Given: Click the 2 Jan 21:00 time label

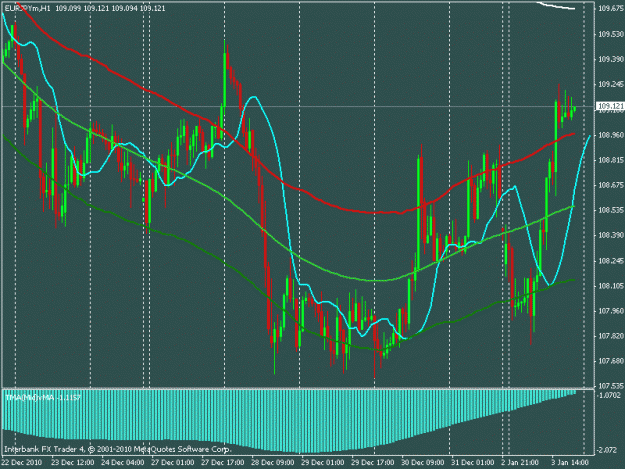Looking at the screenshot, I should click(x=520, y=463).
